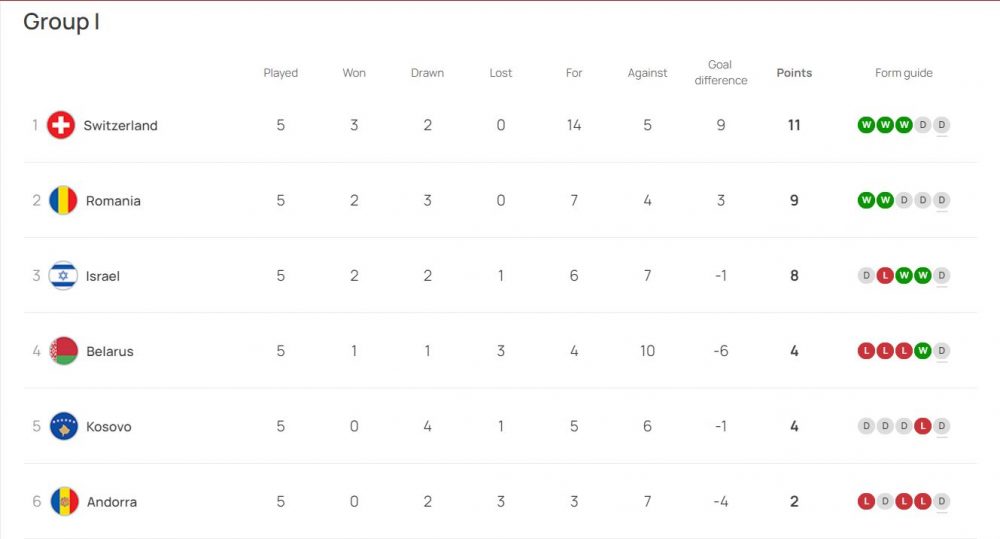This screenshot has height=539, width=1000.
Task: Click the Group I heading
Action: [x=61, y=22]
